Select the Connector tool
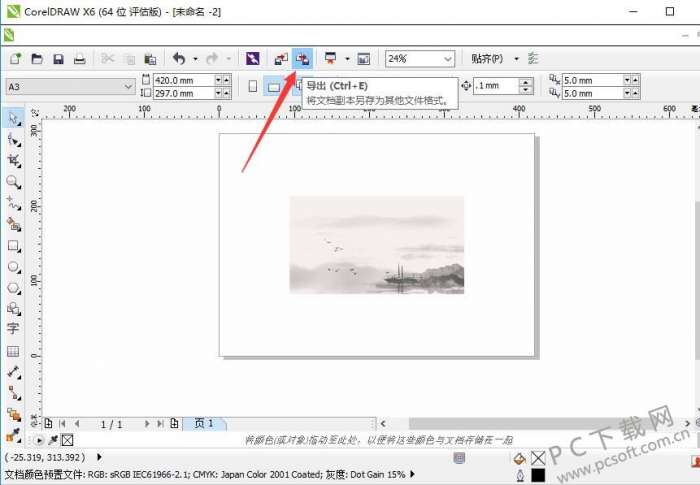Viewport: 700px width, 485px height. click(x=14, y=393)
